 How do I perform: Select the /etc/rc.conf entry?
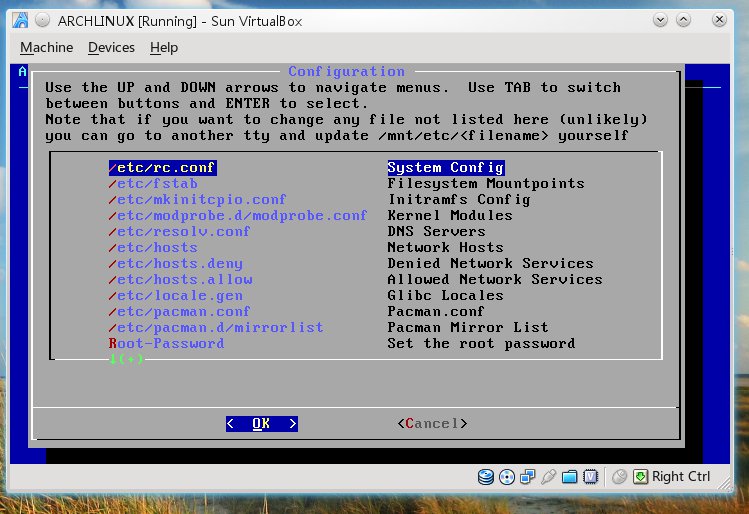click(x=162, y=168)
